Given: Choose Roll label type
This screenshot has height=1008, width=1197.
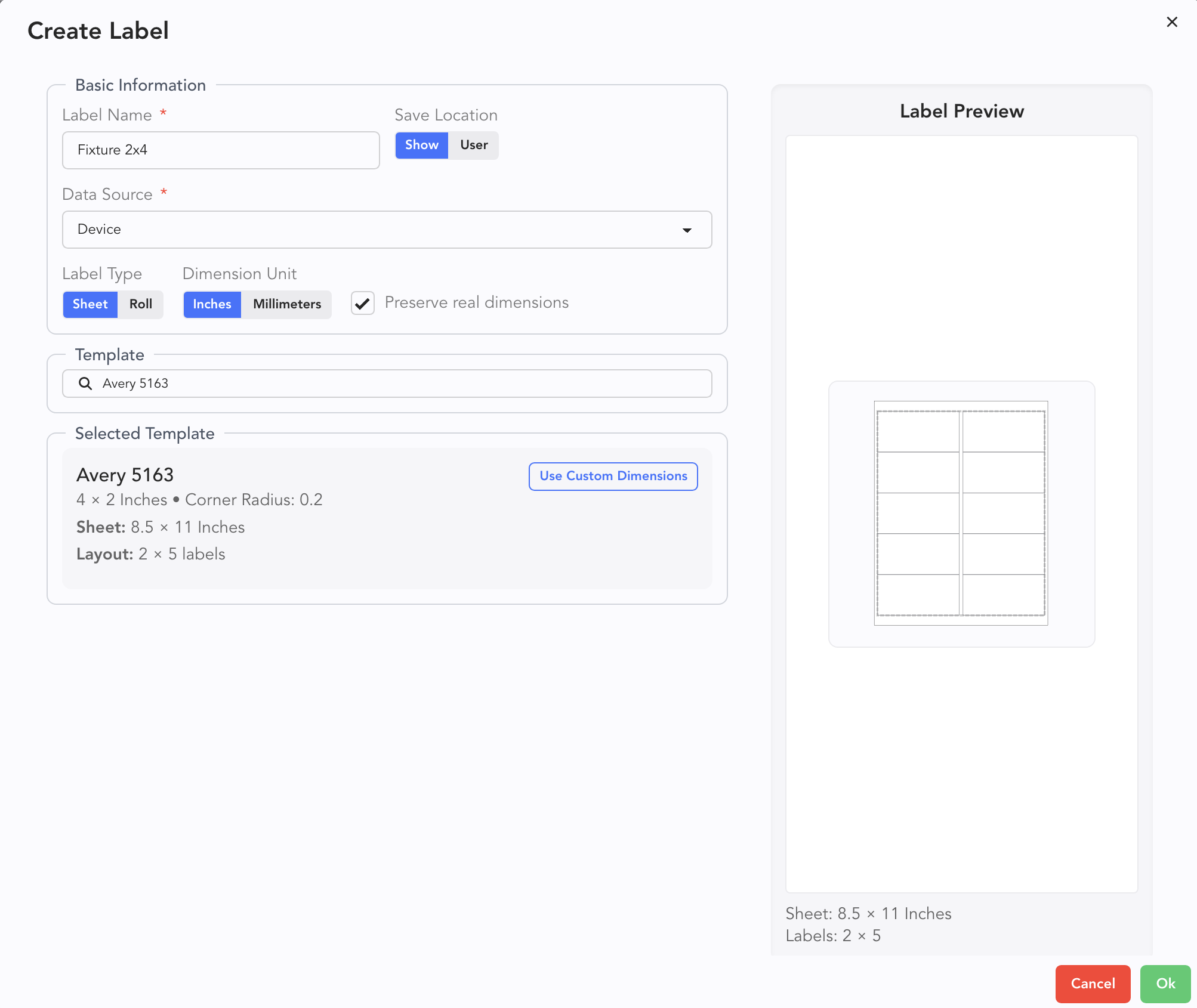Looking at the screenshot, I should [x=141, y=304].
